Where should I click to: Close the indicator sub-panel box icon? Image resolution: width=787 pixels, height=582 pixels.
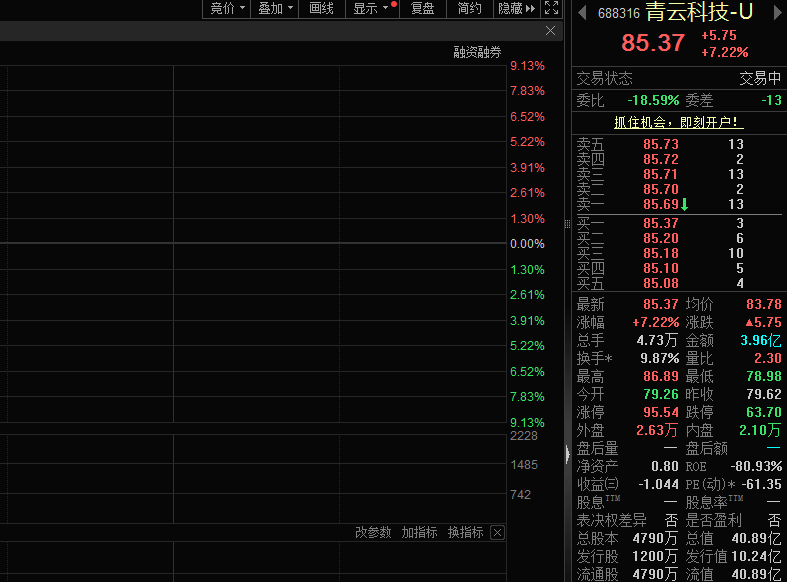point(497,532)
